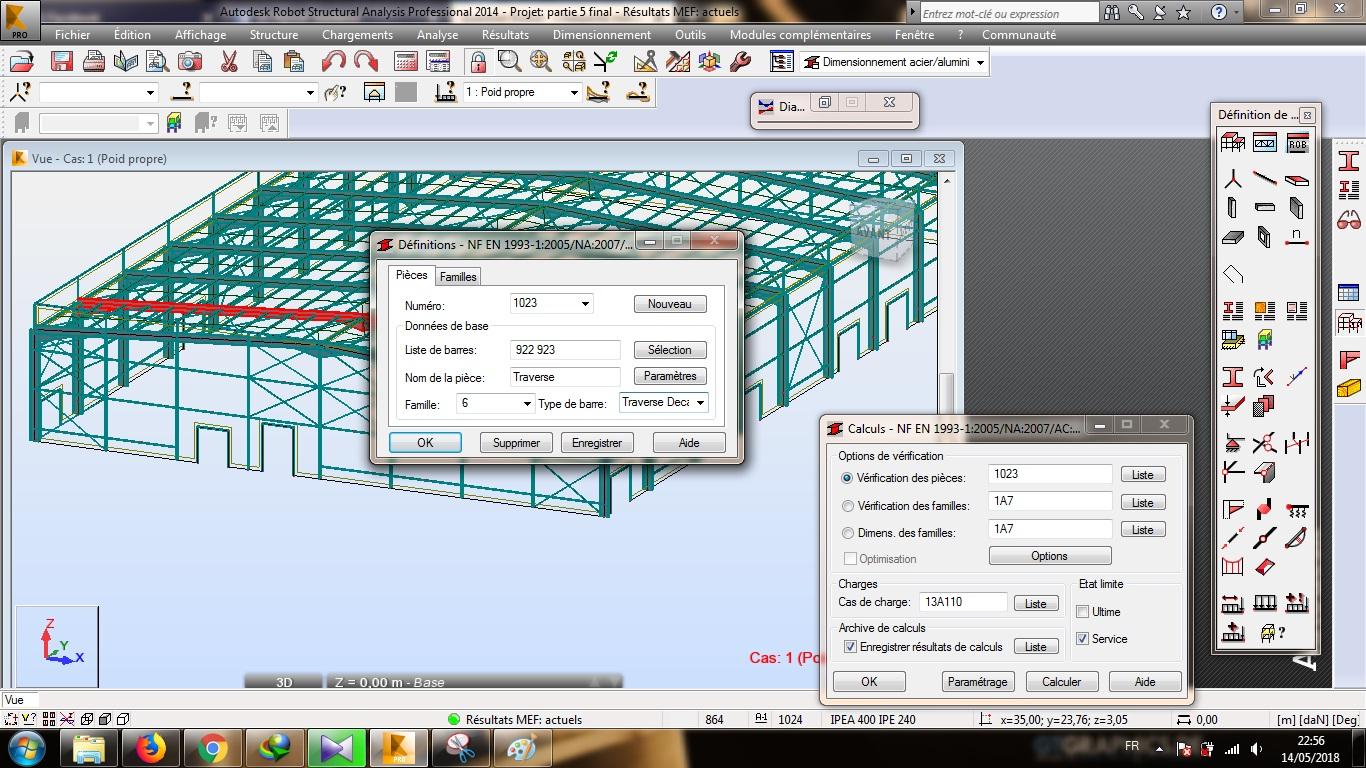The width and height of the screenshot is (1366, 768).
Task: Click the keyword search box in title bar
Action: coord(1009,13)
